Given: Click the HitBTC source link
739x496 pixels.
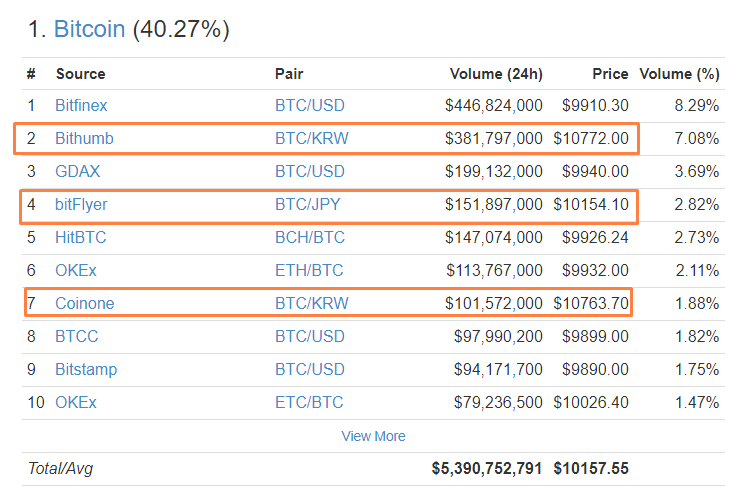Looking at the screenshot, I should click(80, 237).
